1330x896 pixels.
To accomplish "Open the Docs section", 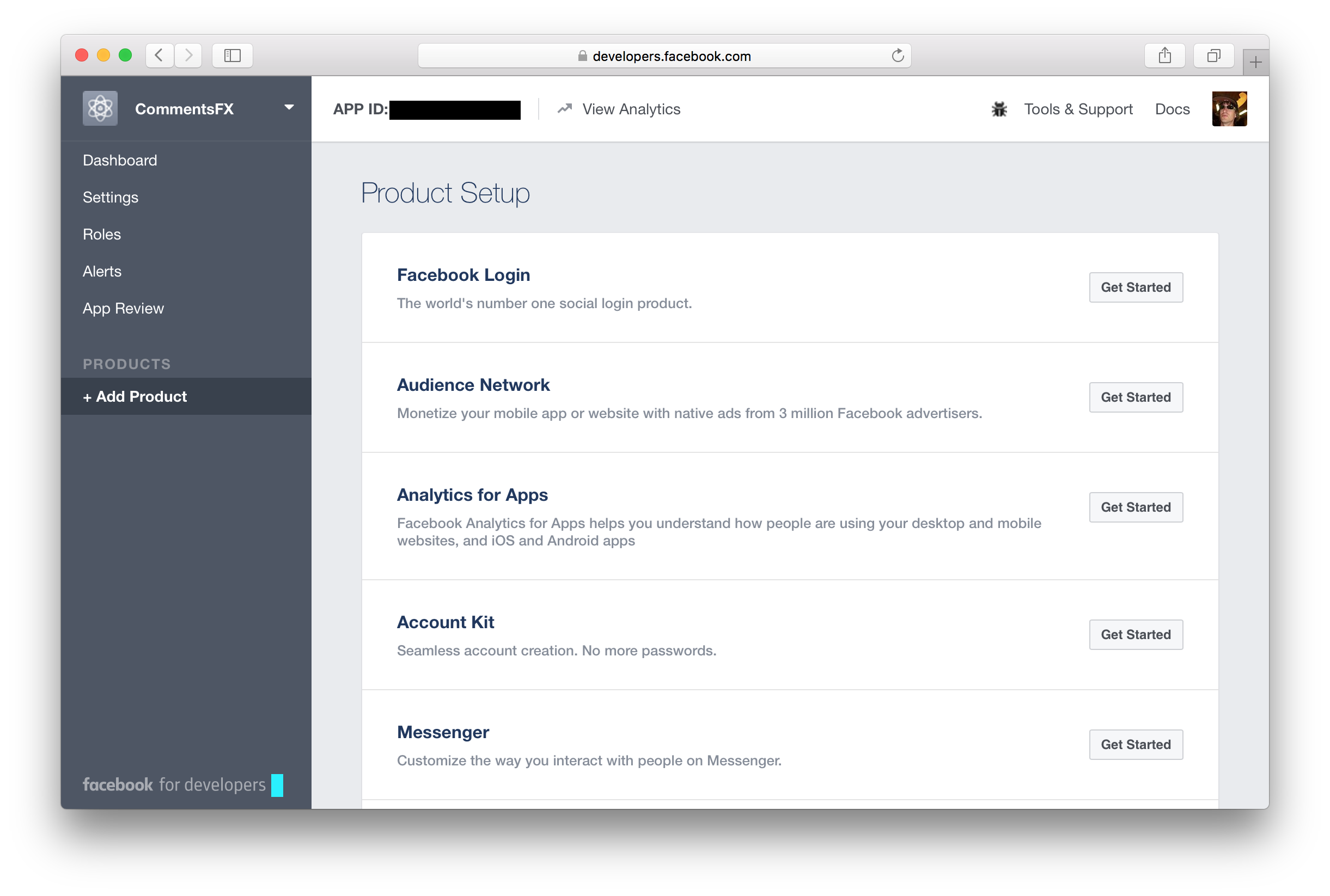I will click(x=1172, y=109).
